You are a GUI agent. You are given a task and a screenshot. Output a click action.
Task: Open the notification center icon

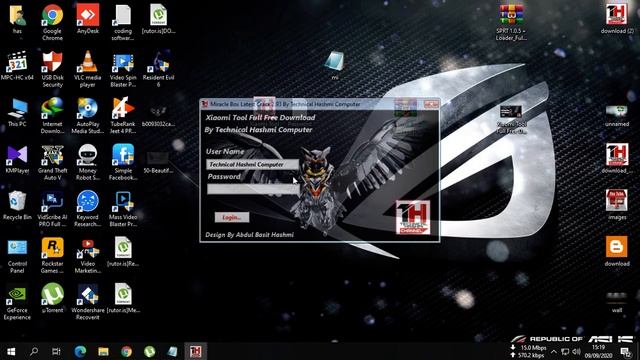coord(626,351)
